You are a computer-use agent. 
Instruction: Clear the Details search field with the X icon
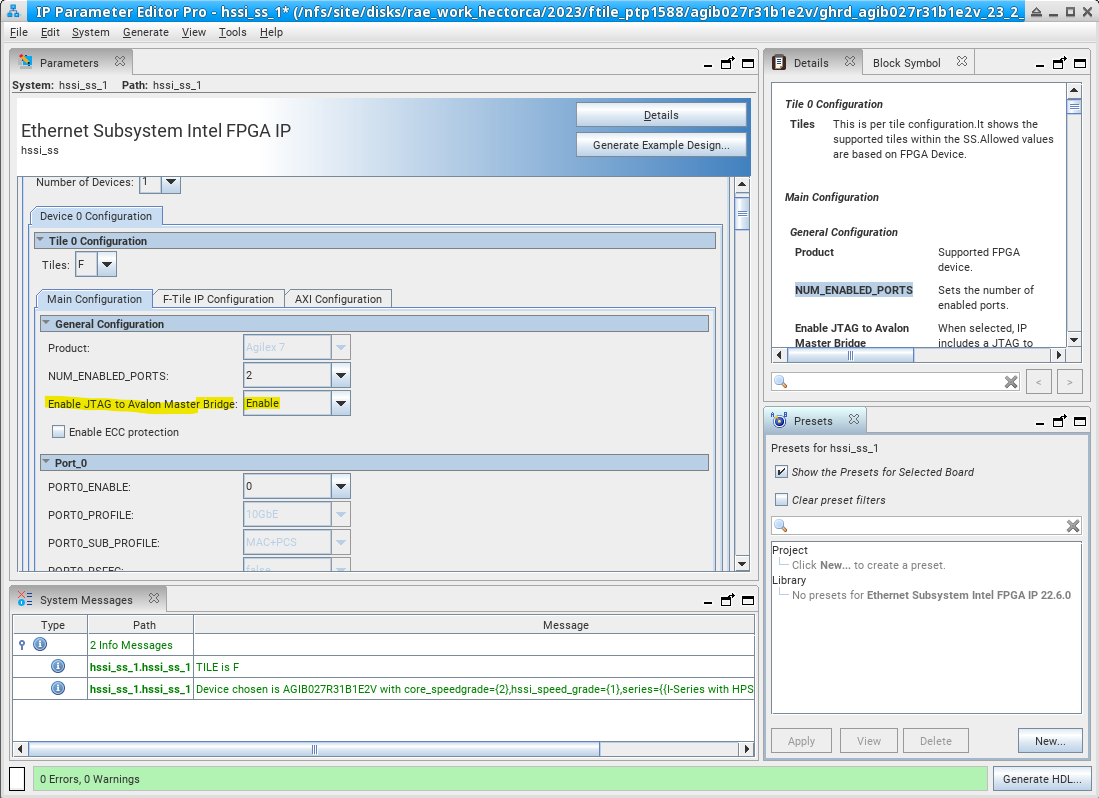click(1011, 382)
